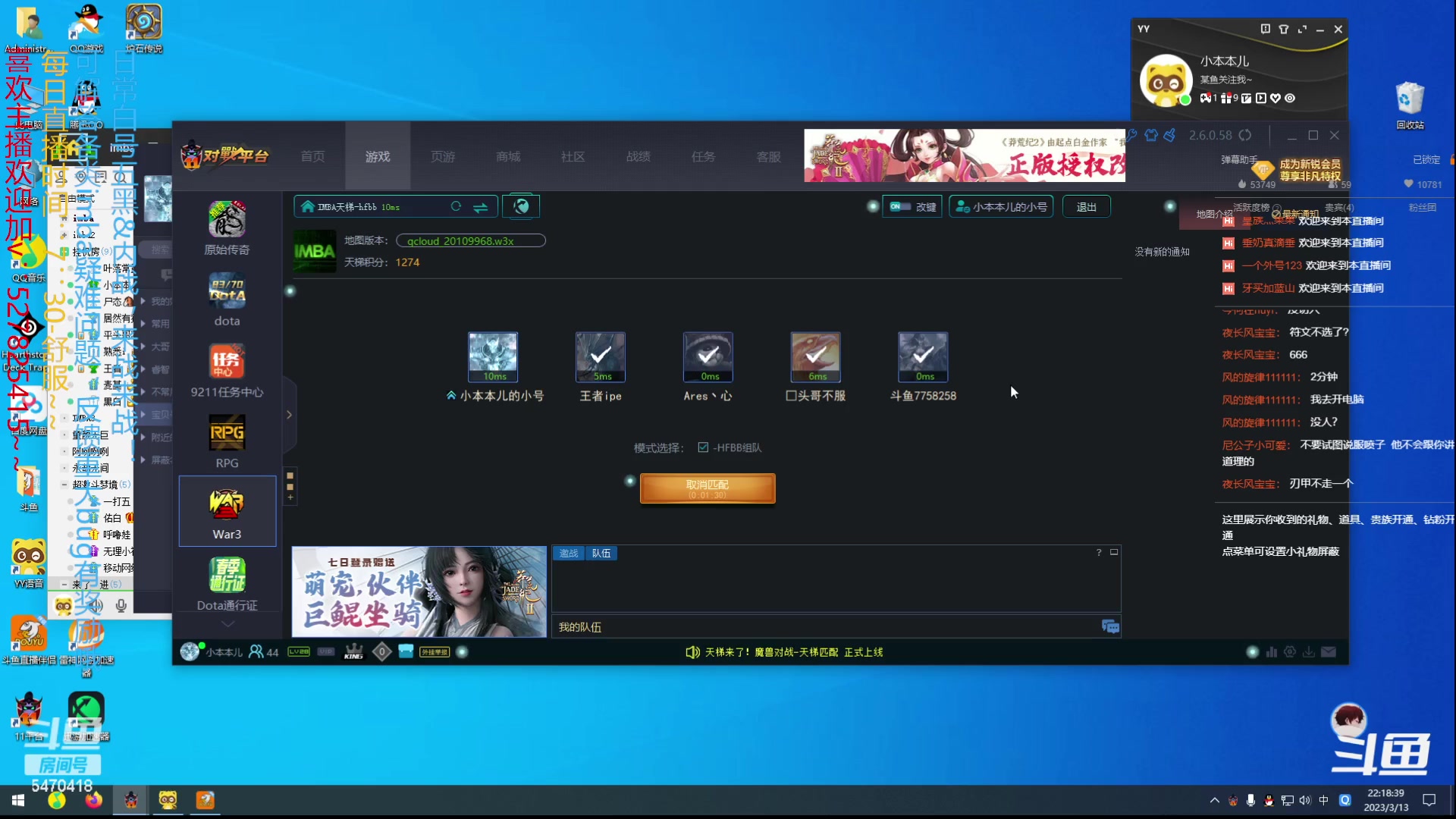Open map version dropdown qcloud_20109968.w3x
The height and width of the screenshot is (819, 1456).
click(x=470, y=240)
